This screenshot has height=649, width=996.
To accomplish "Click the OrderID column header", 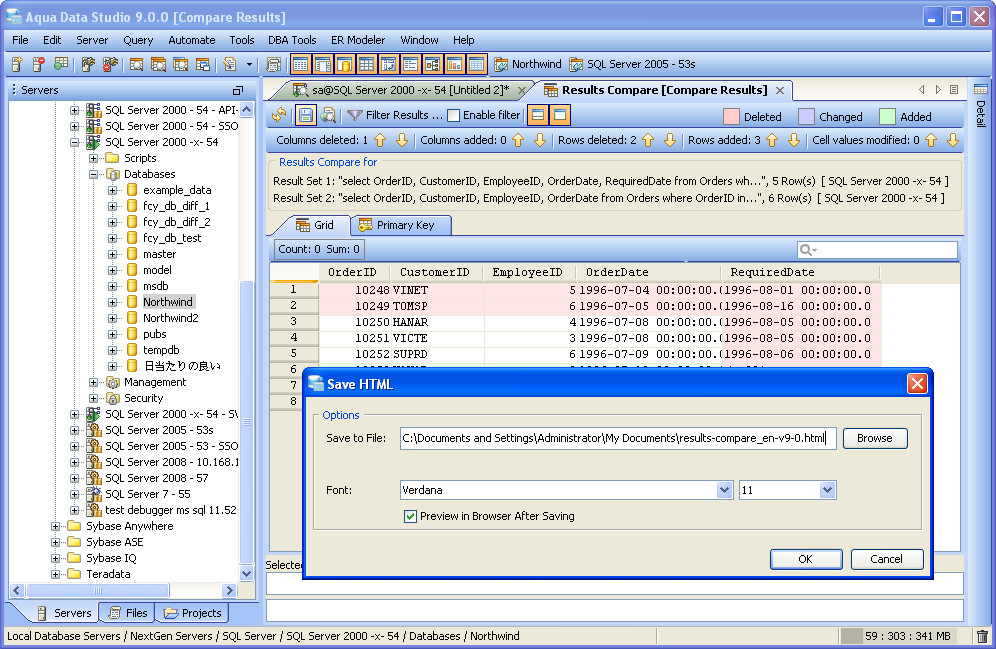I will 353,272.
